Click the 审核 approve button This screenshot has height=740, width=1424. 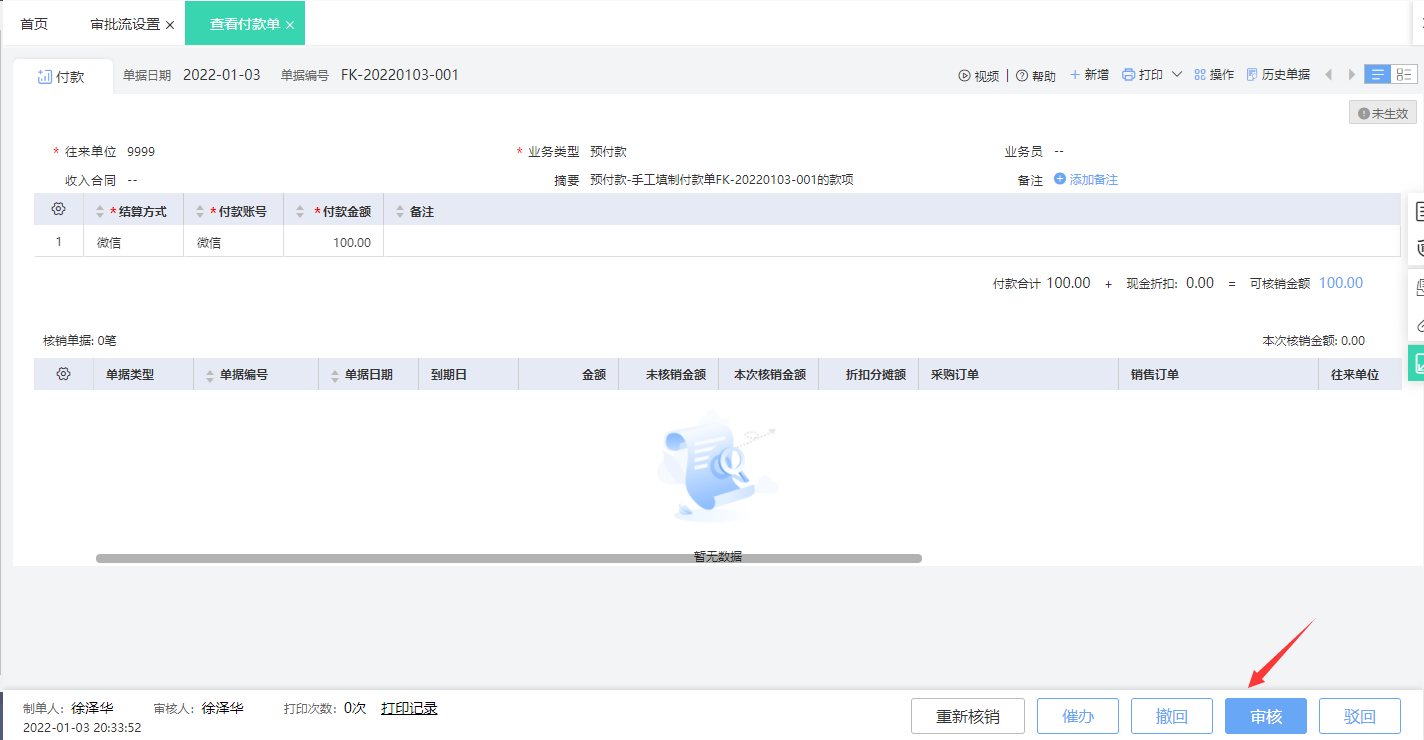(x=1265, y=715)
